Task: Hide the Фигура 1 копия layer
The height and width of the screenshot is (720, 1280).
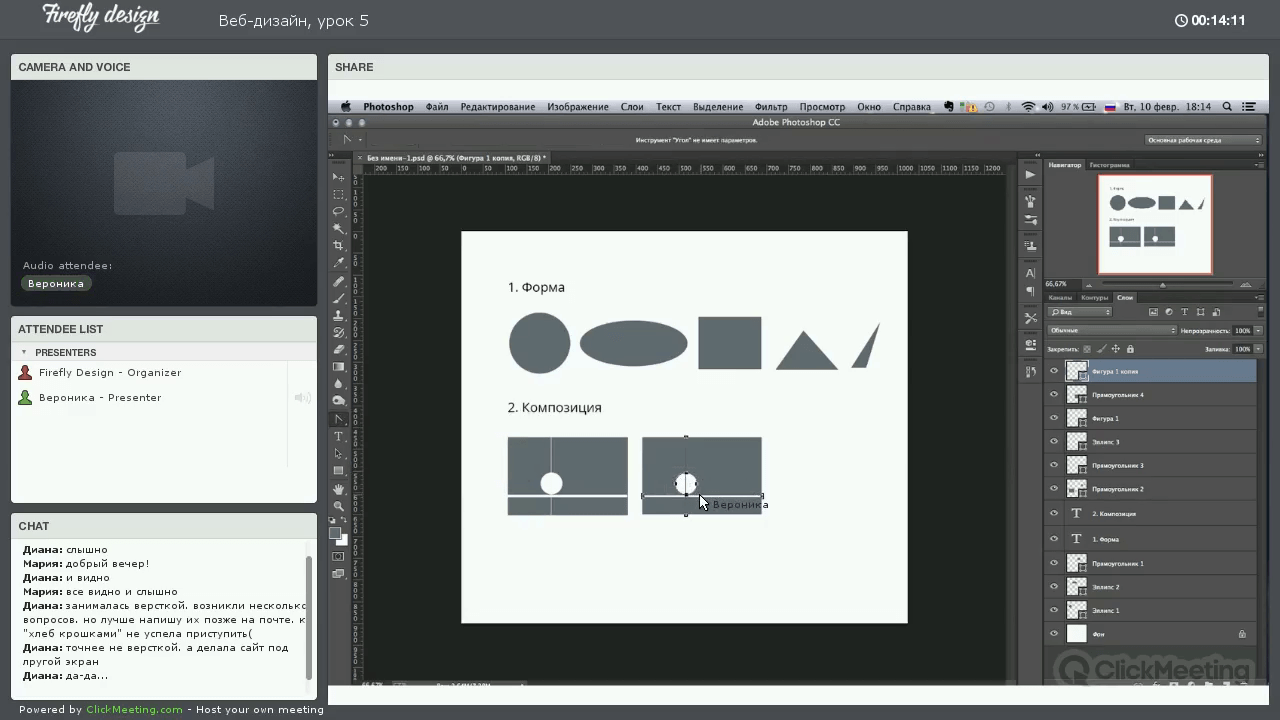Action: point(1053,371)
